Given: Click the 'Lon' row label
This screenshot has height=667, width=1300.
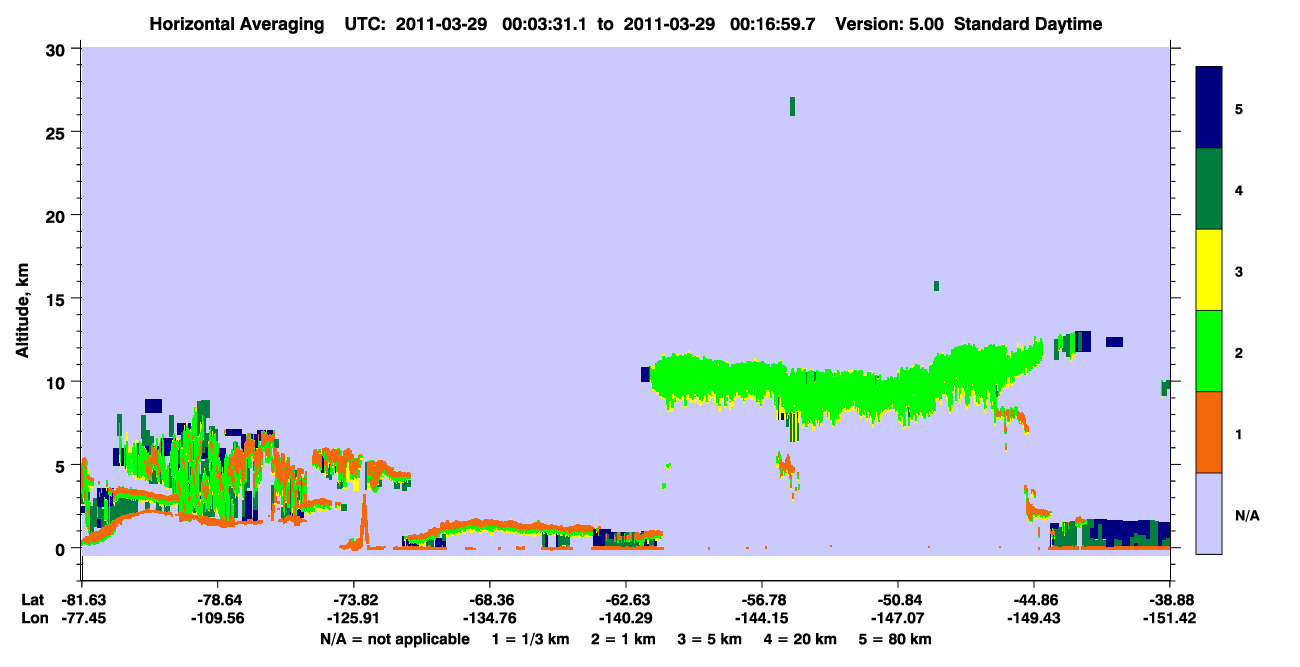Looking at the screenshot, I should 34,617.
